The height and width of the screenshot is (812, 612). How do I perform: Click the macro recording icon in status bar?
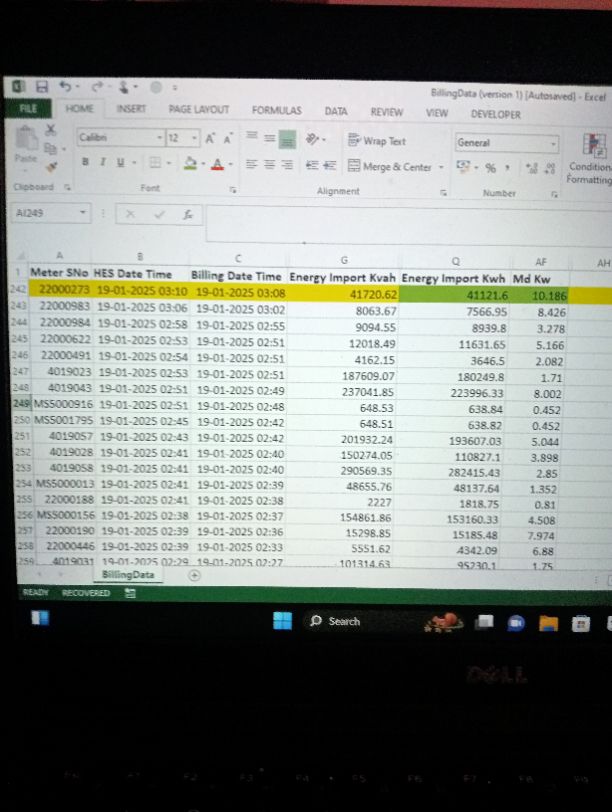click(x=130, y=593)
